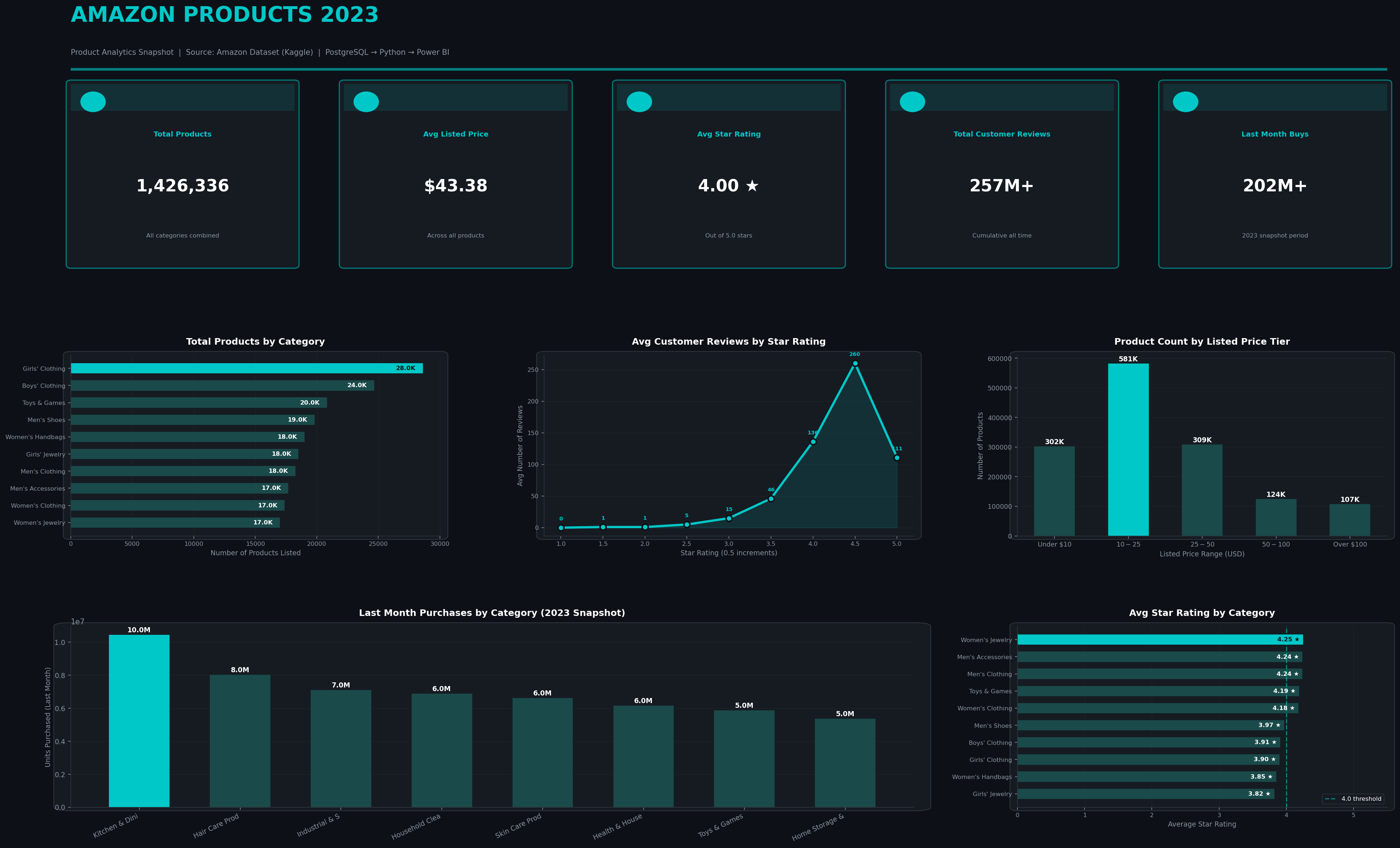Screen dimensions: 1400x848
Task: Click the Product Count by Listed Price Tier title
Action: coord(1202,342)
